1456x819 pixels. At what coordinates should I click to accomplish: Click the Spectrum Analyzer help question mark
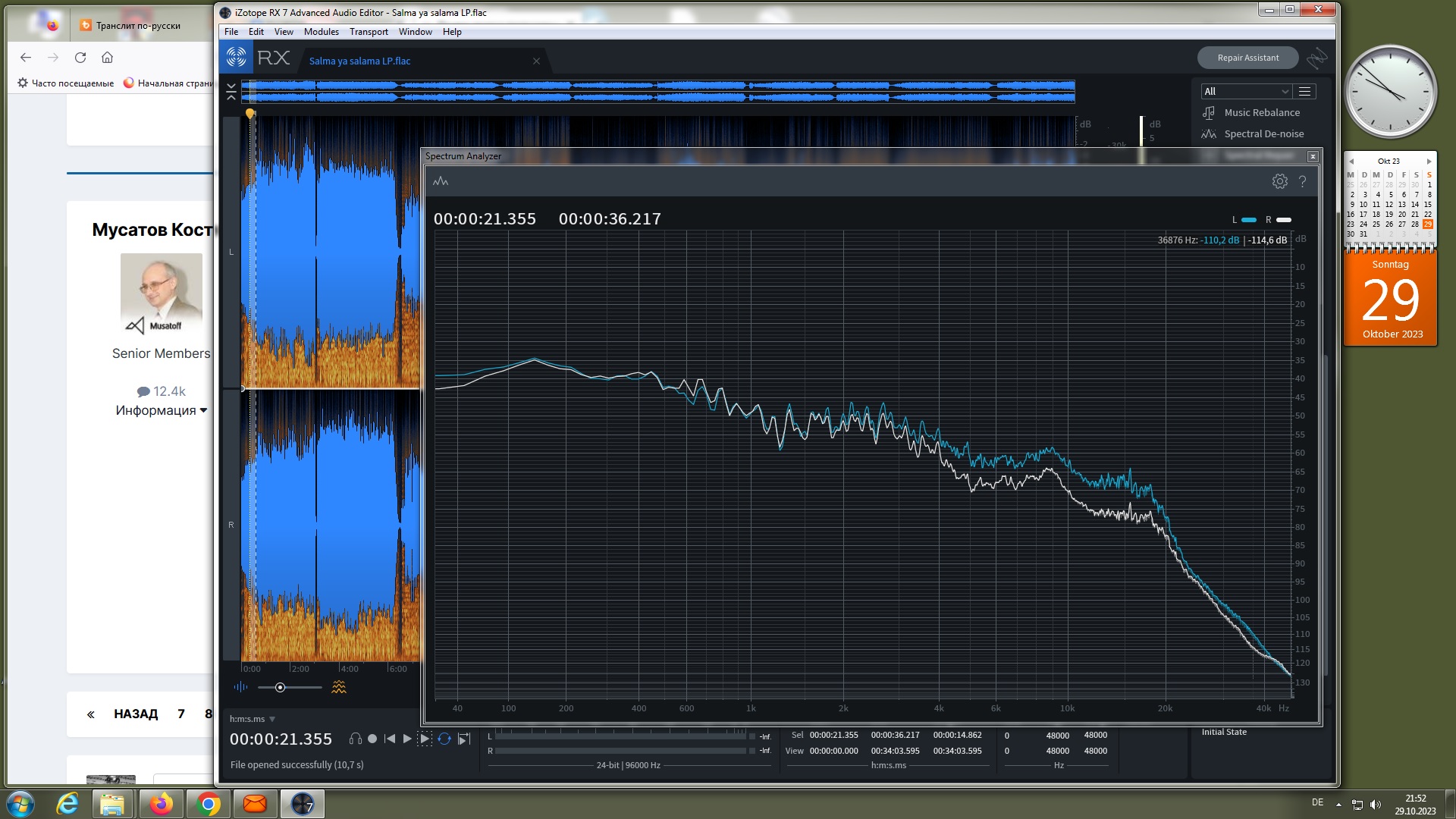[x=1302, y=181]
